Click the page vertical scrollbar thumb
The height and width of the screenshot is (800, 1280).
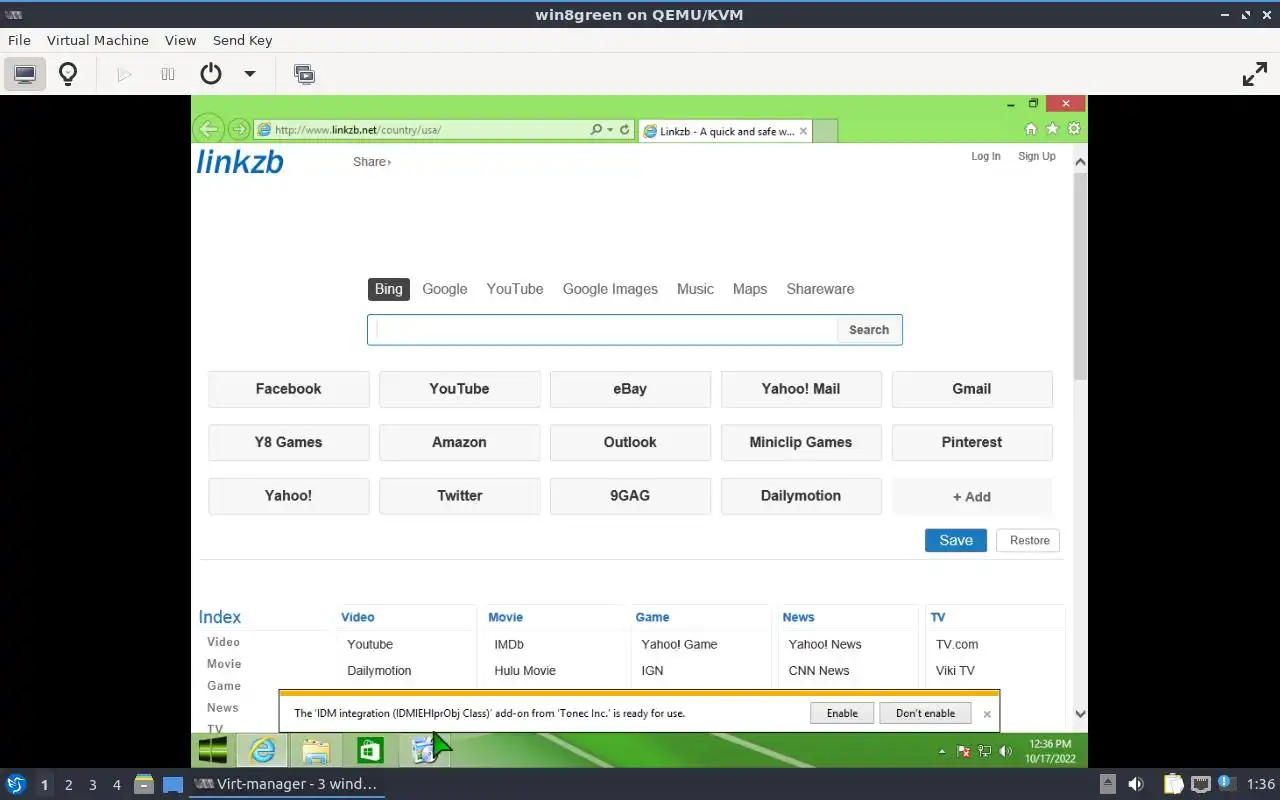(x=1080, y=275)
